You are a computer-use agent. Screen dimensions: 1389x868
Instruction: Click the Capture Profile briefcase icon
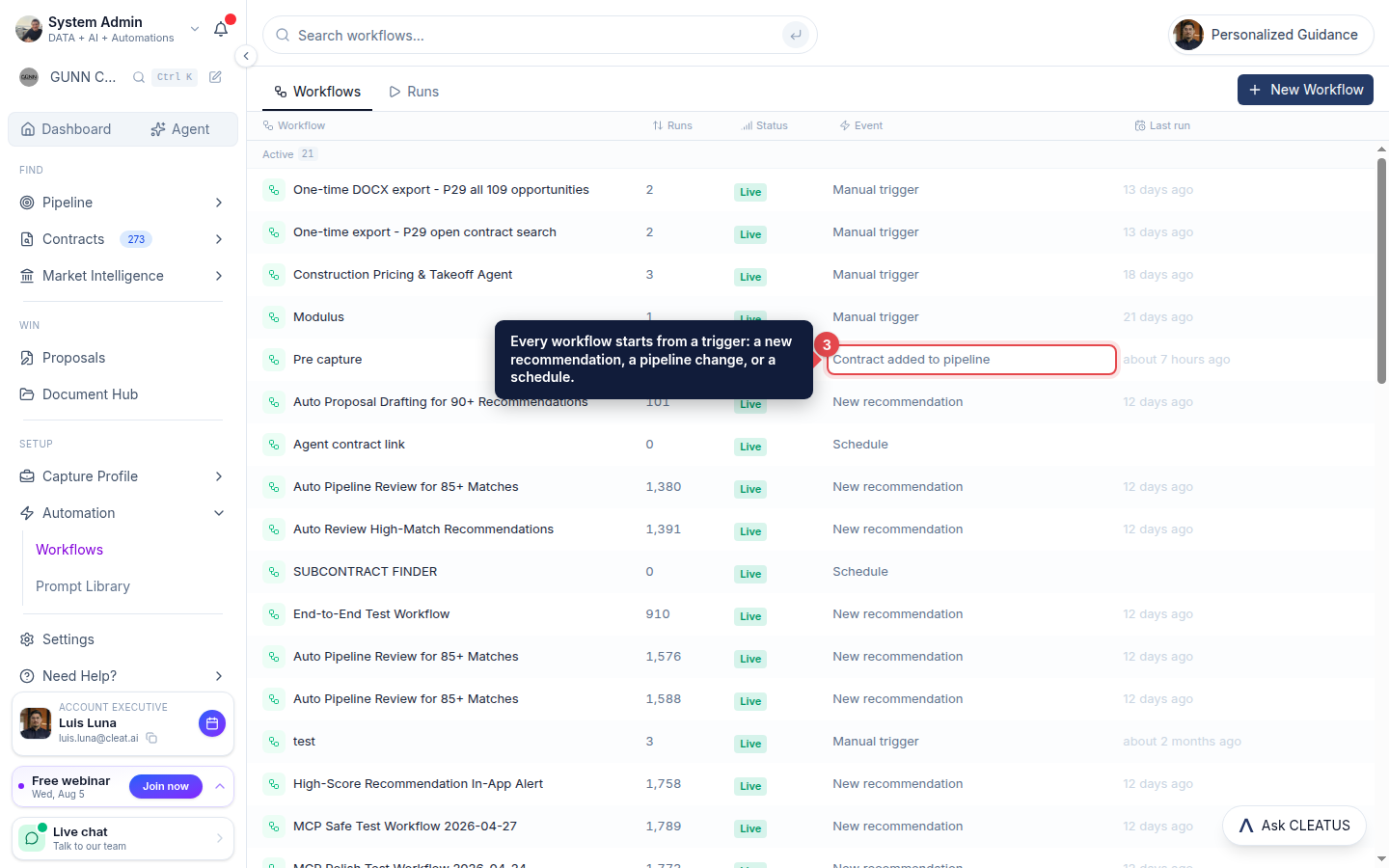(27, 476)
